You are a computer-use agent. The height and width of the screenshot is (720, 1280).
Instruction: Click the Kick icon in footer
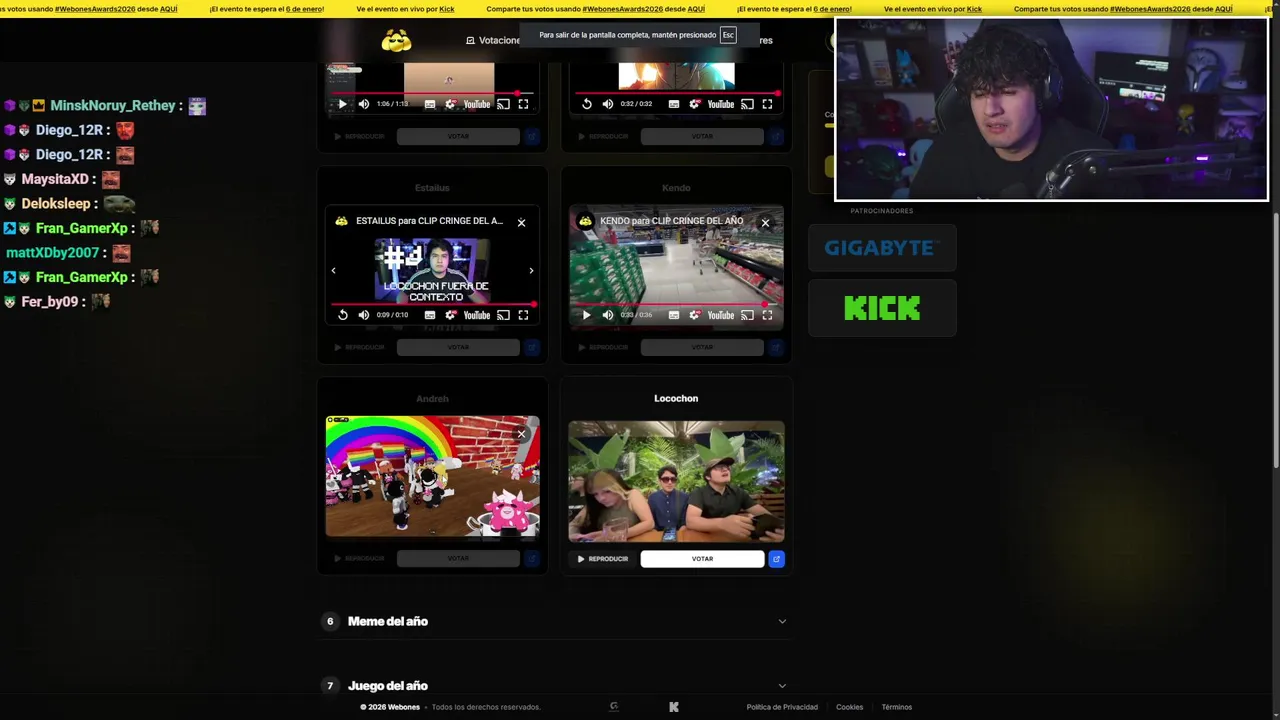point(674,707)
